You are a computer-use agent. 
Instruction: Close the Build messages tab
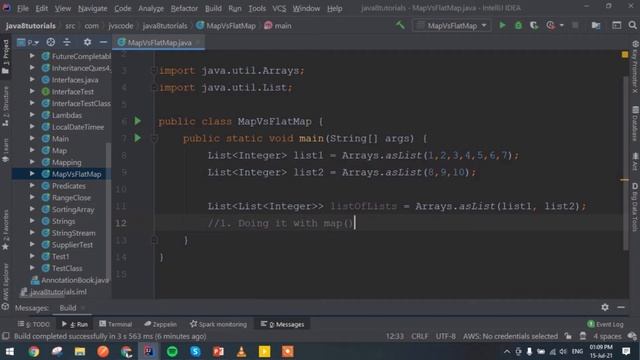83,307
